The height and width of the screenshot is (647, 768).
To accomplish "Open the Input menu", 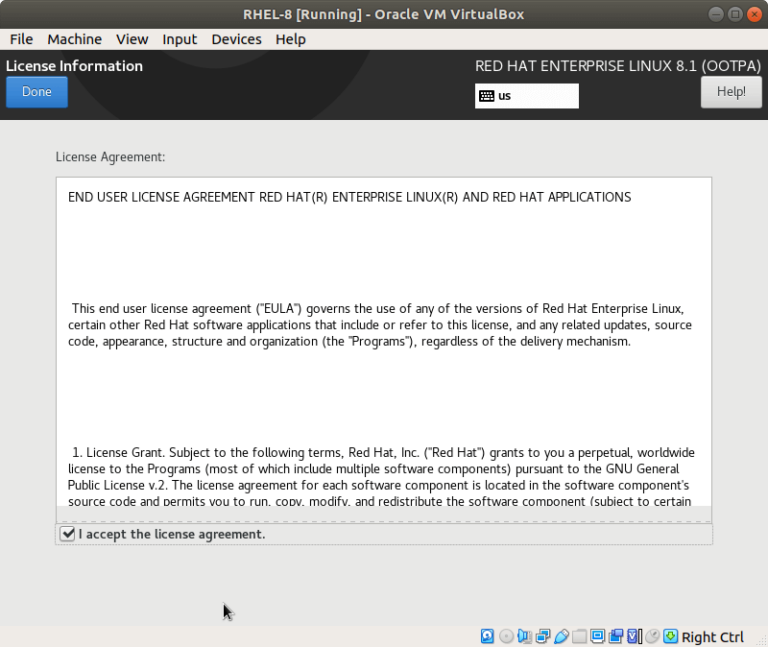I will [179, 39].
